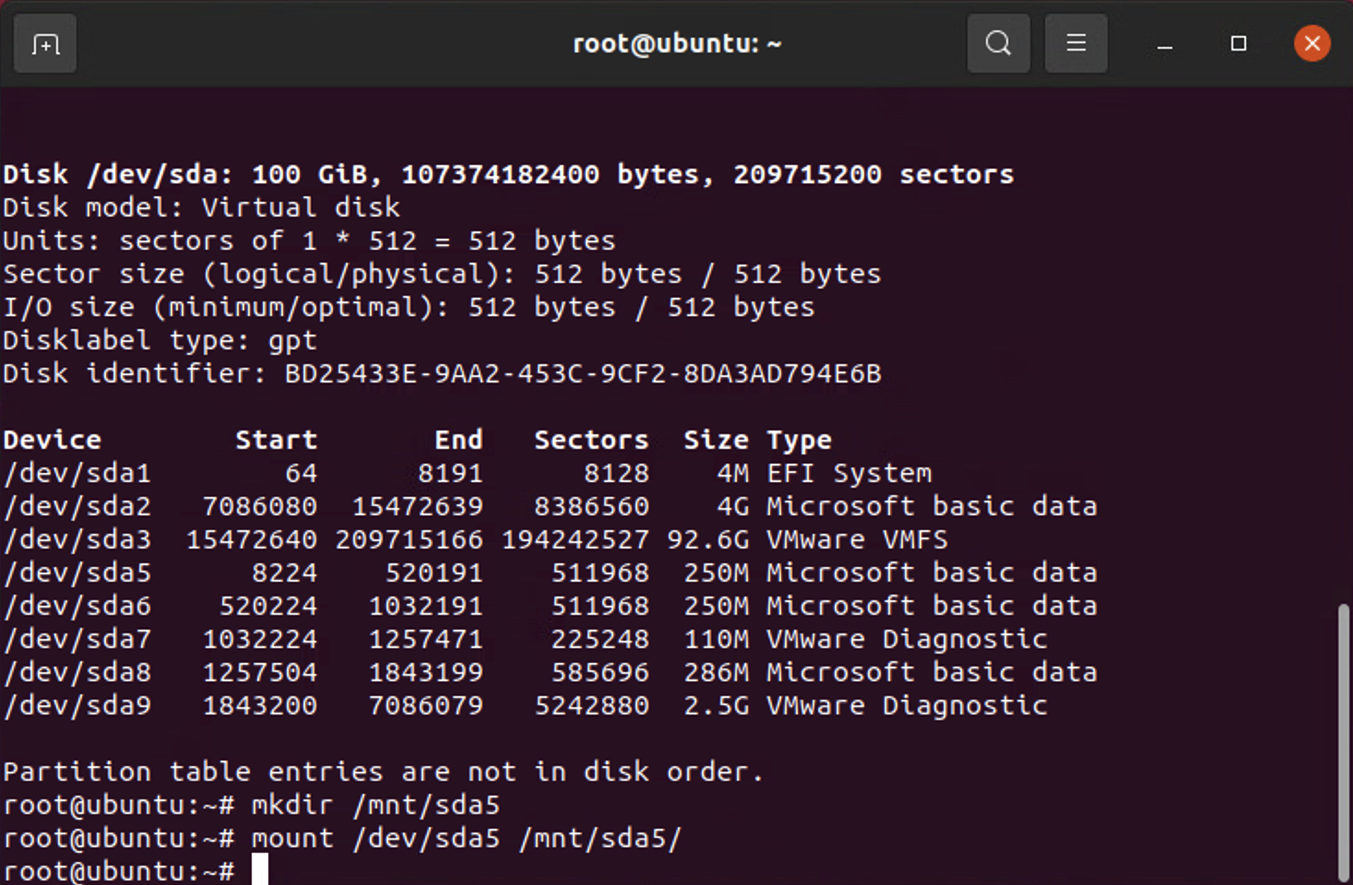Click /dev/sda2 in the device list
The image size is (1353, 885).
coord(77,506)
